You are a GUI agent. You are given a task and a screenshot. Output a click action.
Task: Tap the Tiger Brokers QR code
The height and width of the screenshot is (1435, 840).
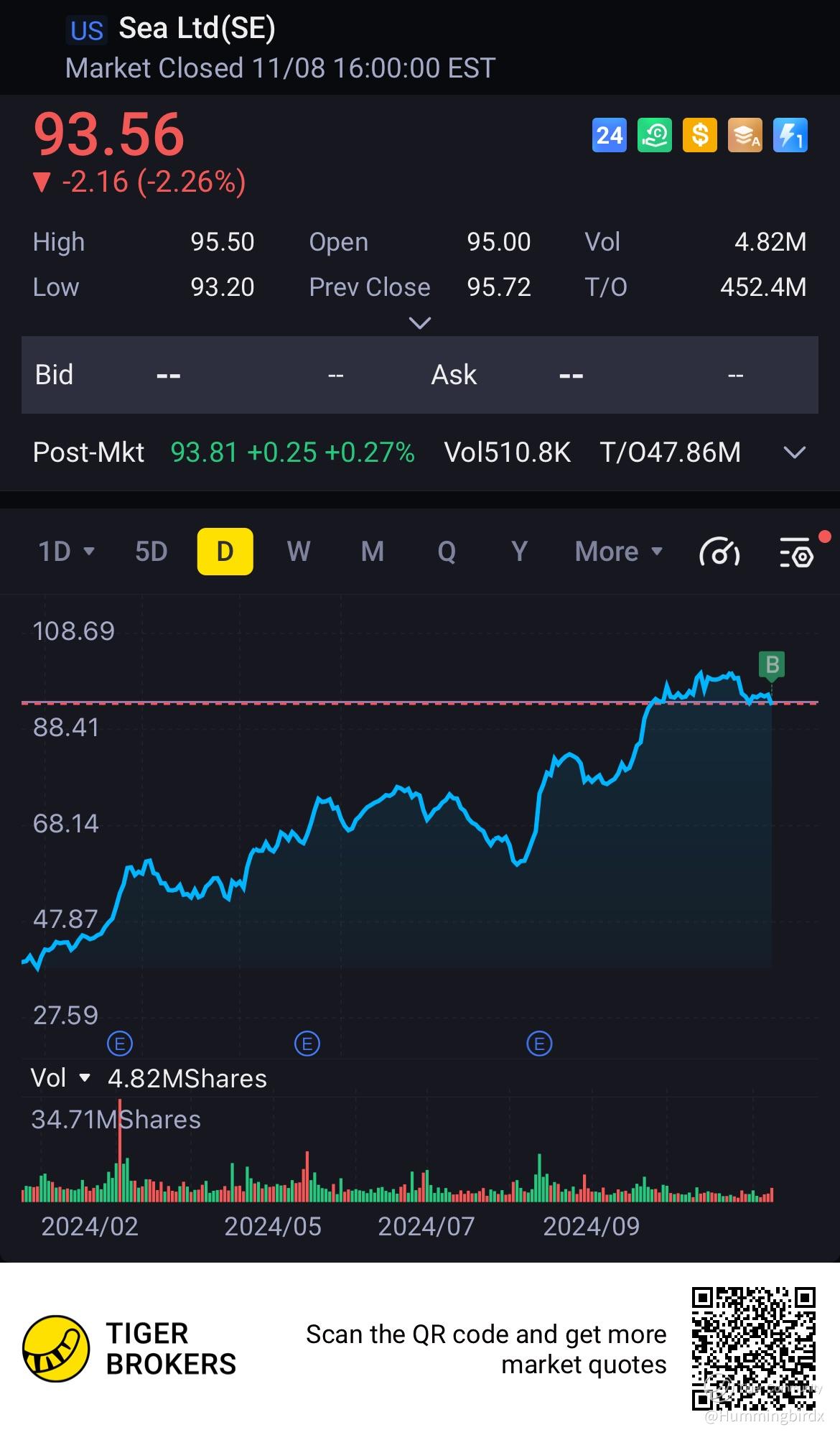click(754, 1349)
